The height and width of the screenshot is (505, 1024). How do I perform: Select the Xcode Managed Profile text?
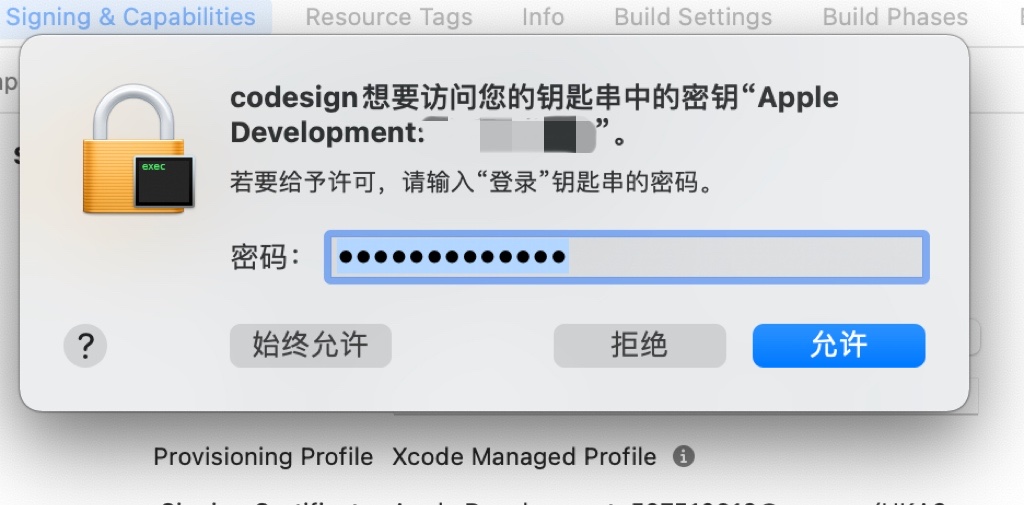524,457
